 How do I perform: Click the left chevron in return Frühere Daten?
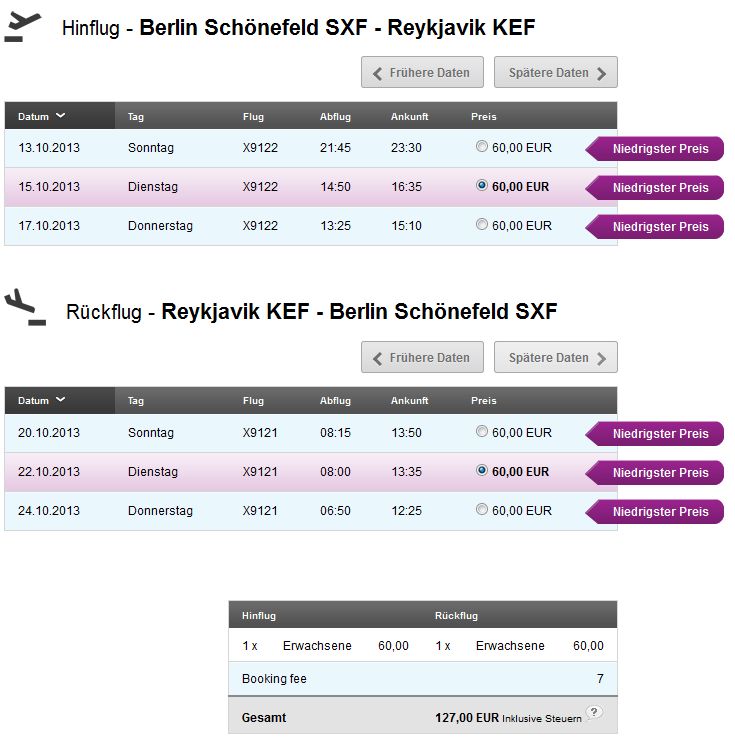[377, 359]
